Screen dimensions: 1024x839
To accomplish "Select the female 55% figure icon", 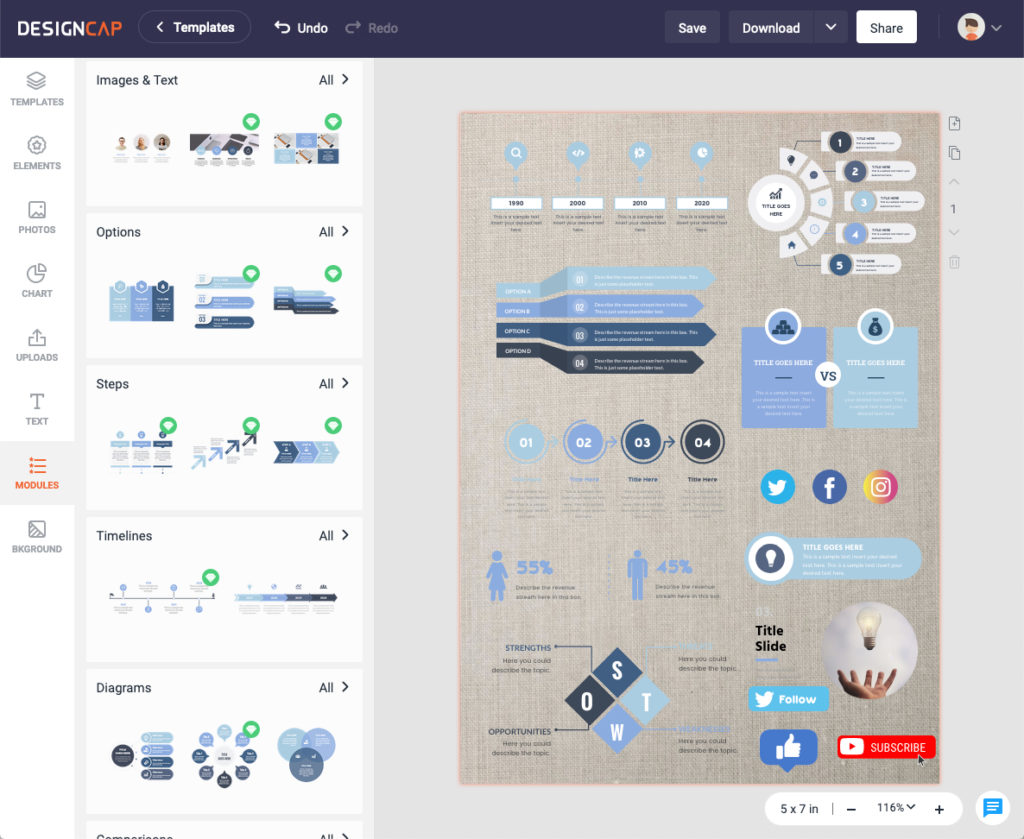I will (497, 576).
